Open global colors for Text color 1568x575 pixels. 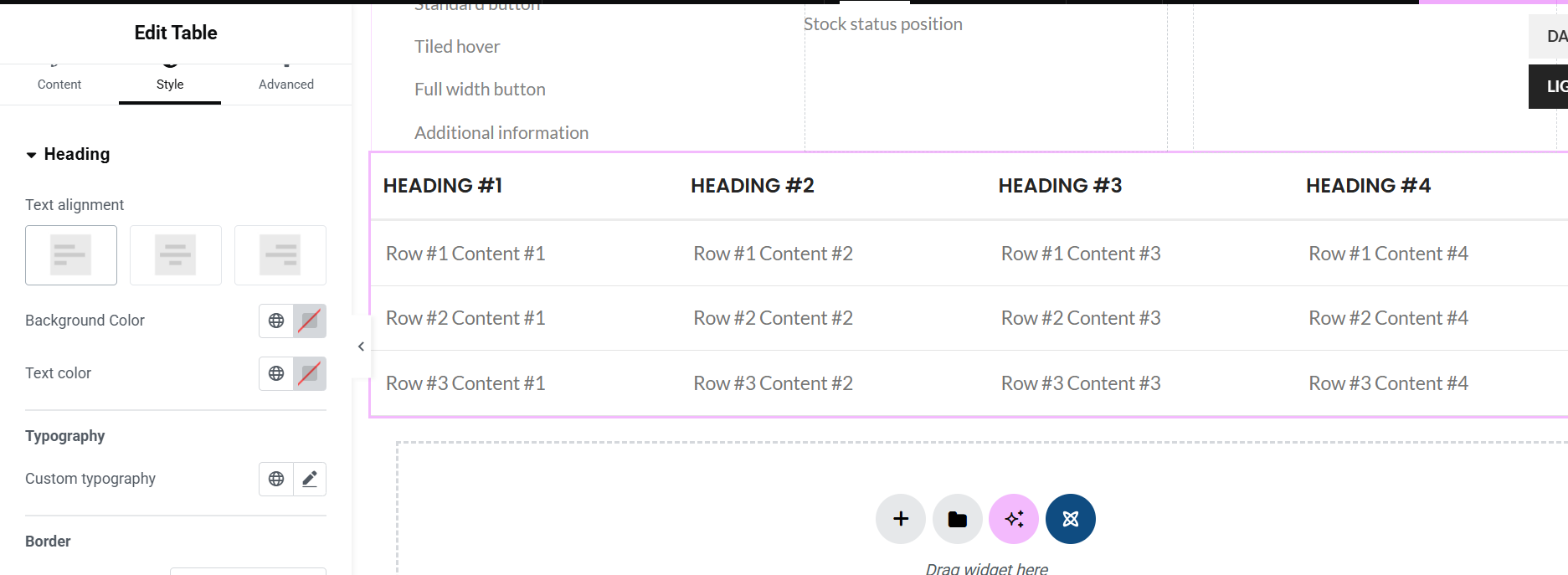[276, 373]
